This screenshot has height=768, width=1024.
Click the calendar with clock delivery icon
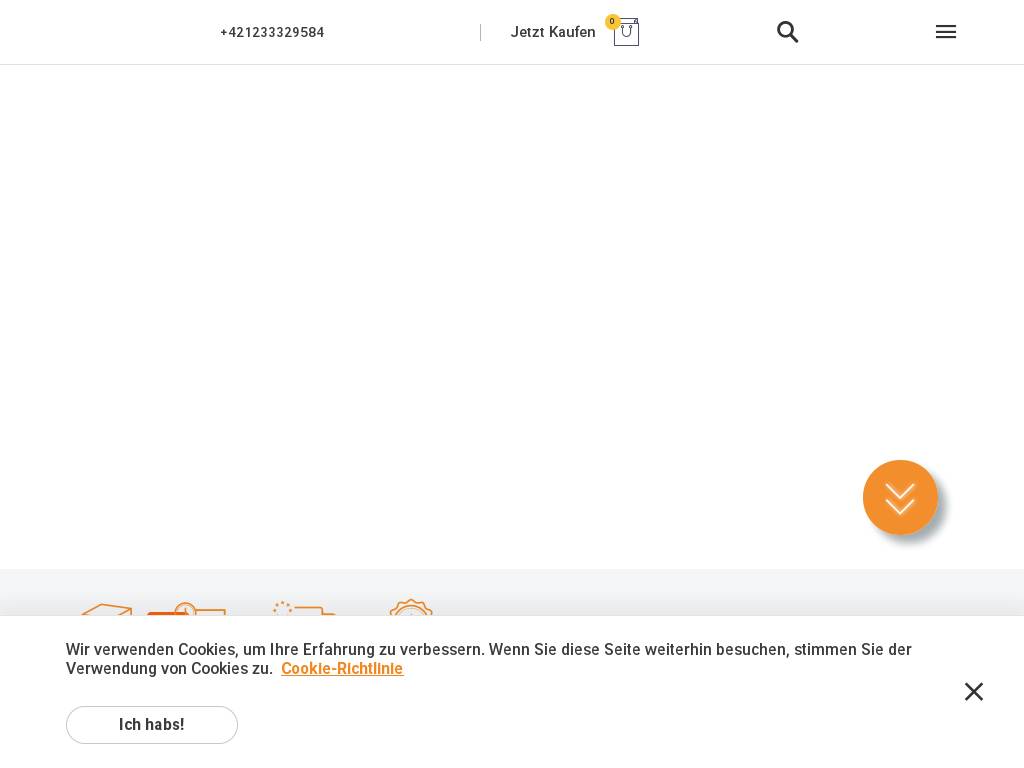(x=187, y=608)
